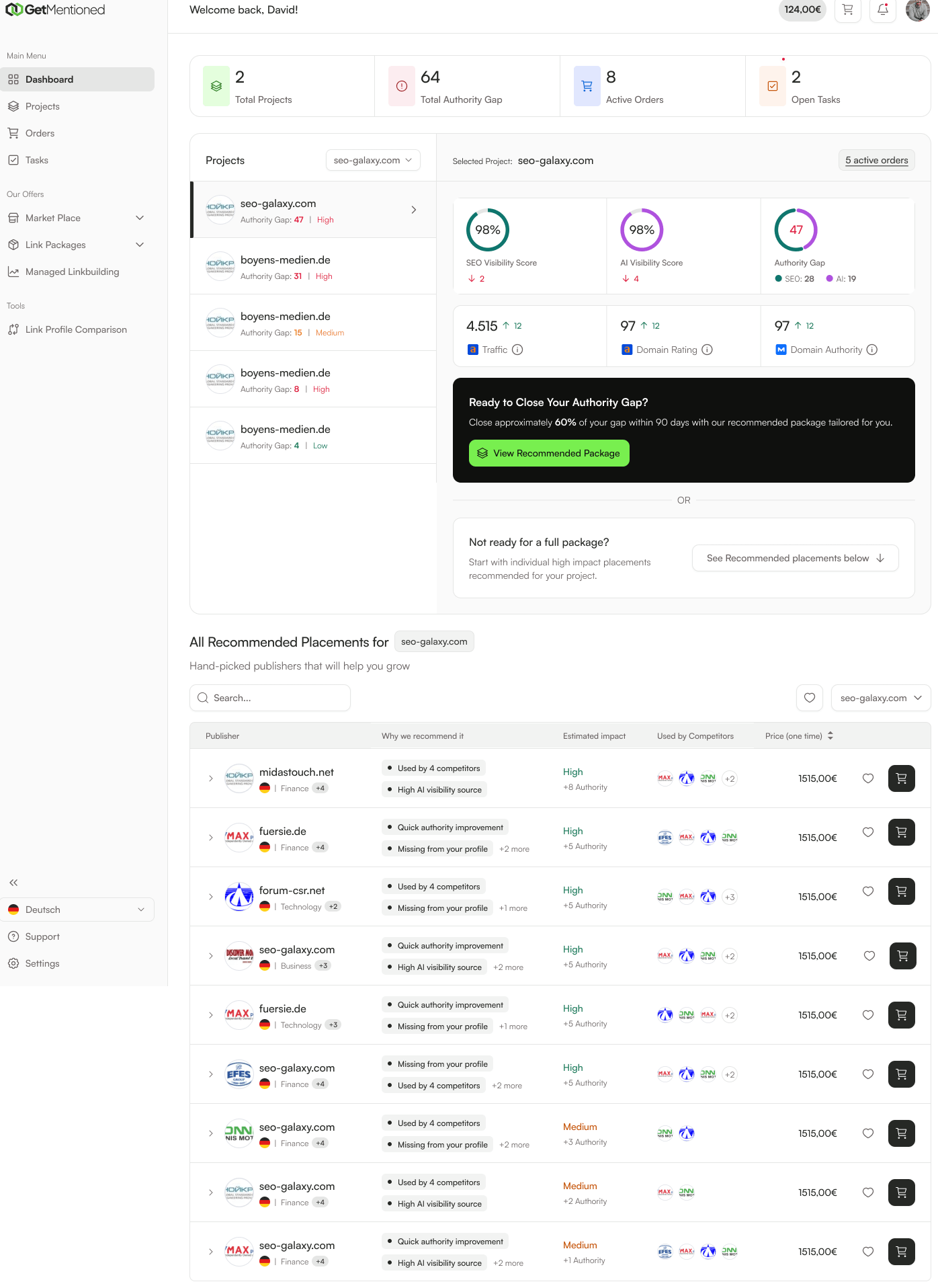Click the Total Projects card icon
938x1288 pixels.
pos(216,86)
